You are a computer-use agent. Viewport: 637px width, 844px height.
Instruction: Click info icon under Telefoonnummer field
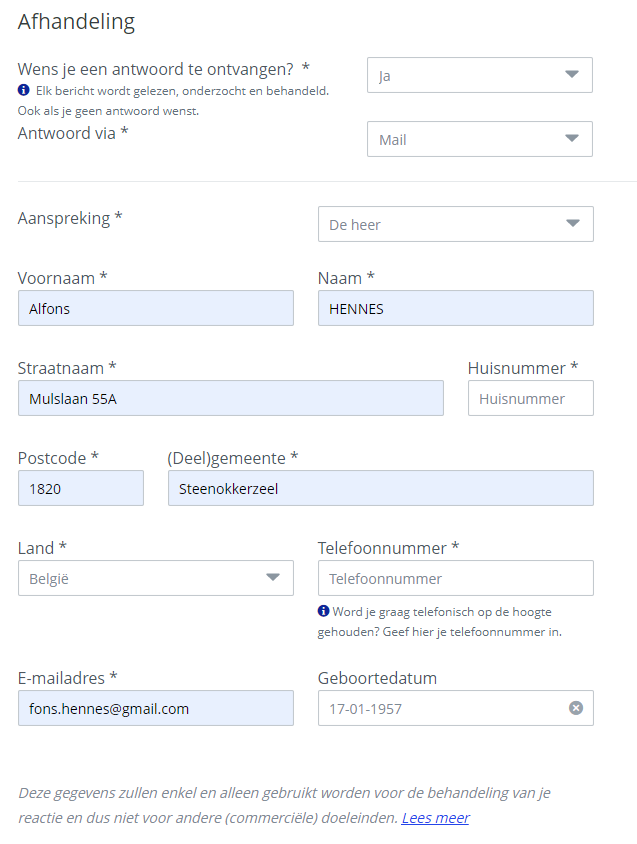pos(324,611)
